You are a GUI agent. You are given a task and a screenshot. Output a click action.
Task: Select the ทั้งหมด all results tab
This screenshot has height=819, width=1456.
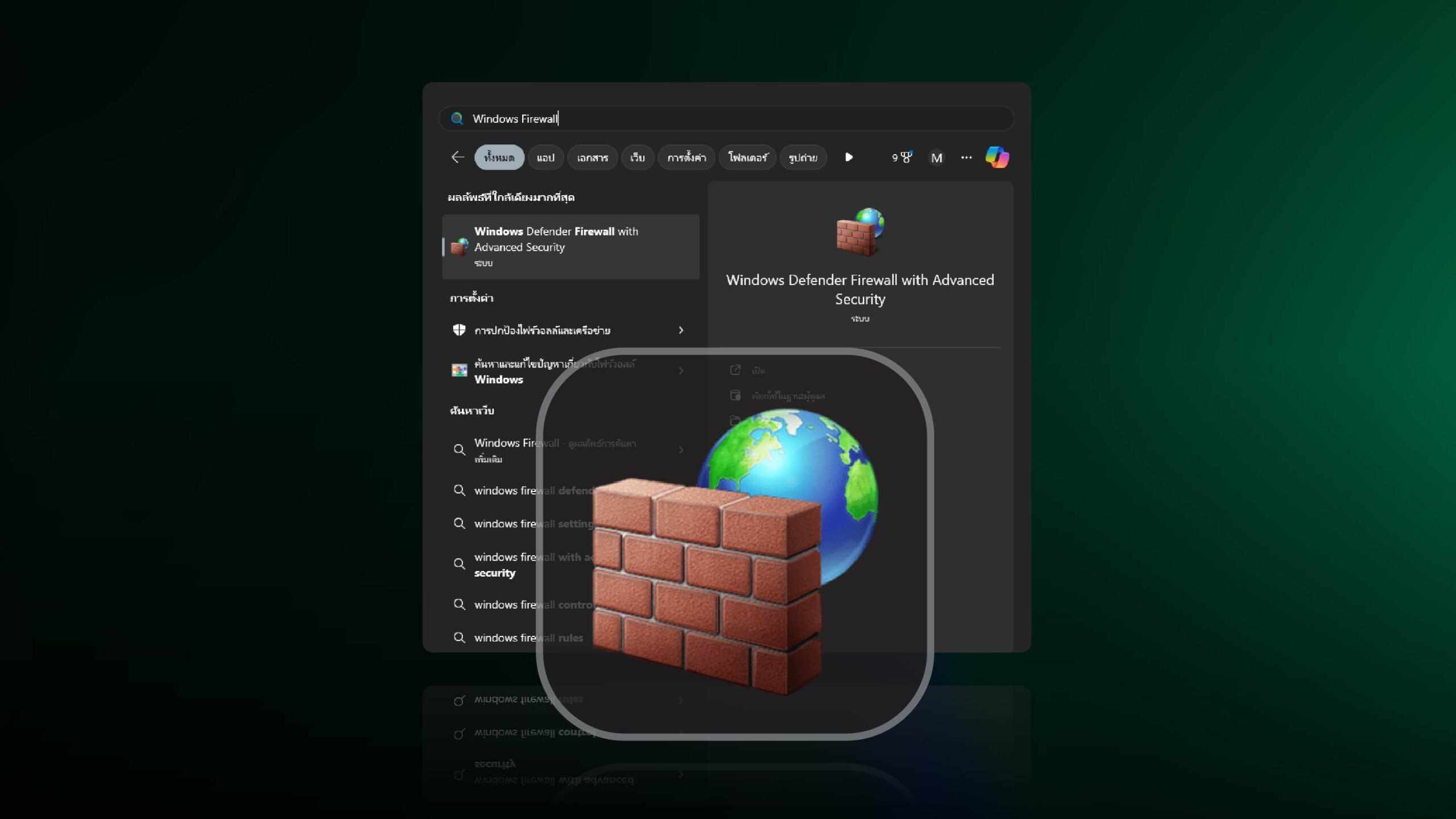point(498,157)
